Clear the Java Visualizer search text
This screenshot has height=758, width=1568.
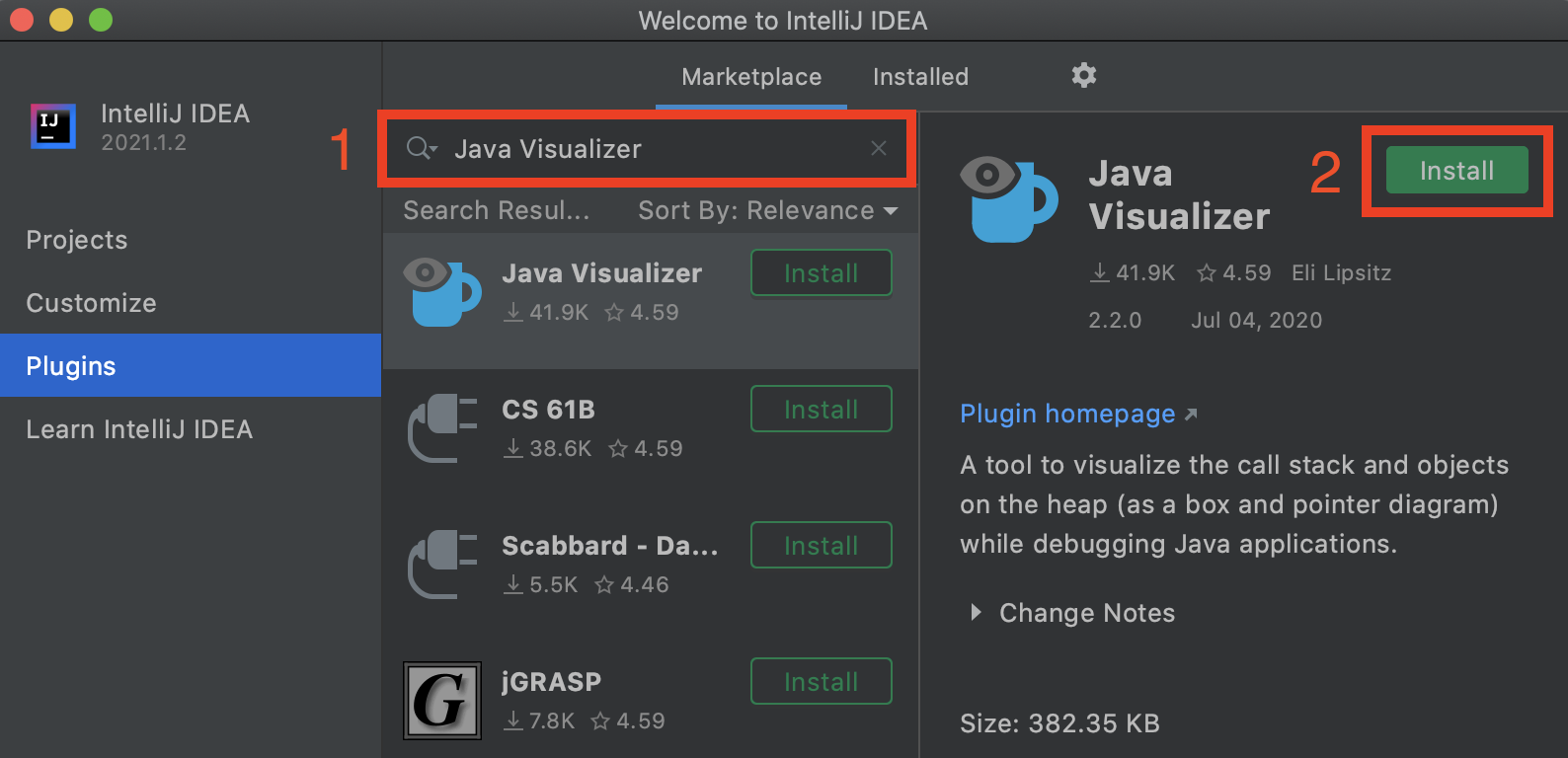(x=879, y=148)
